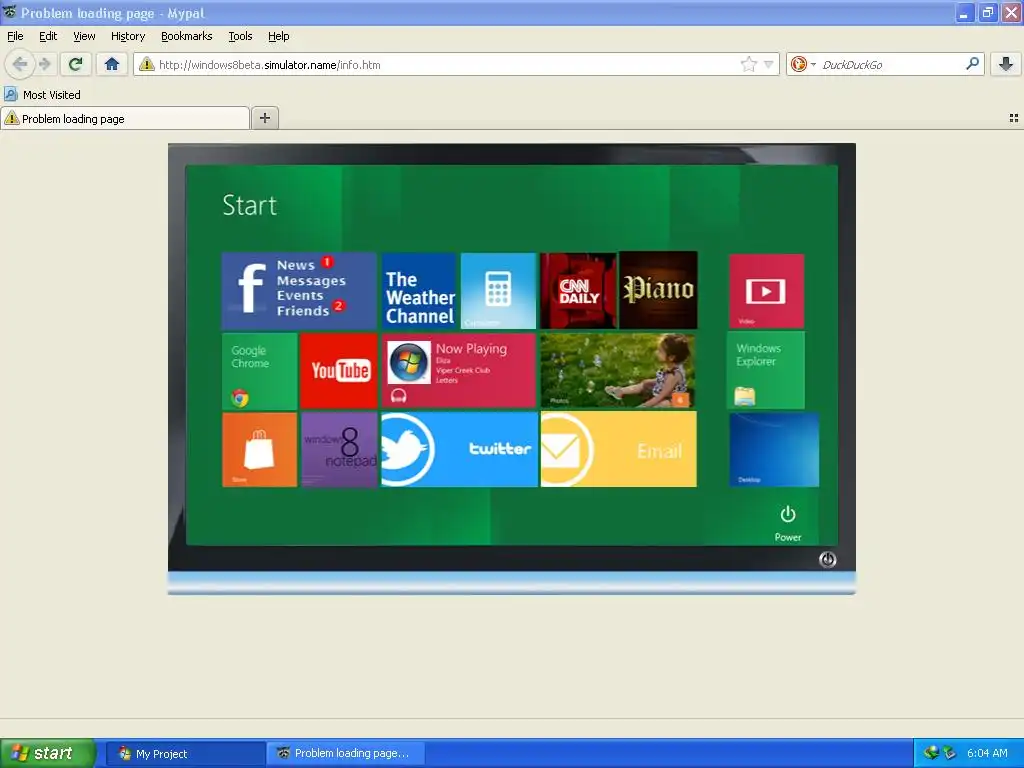1024x768 pixels.
Task: Open the History menu
Action: click(128, 36)
